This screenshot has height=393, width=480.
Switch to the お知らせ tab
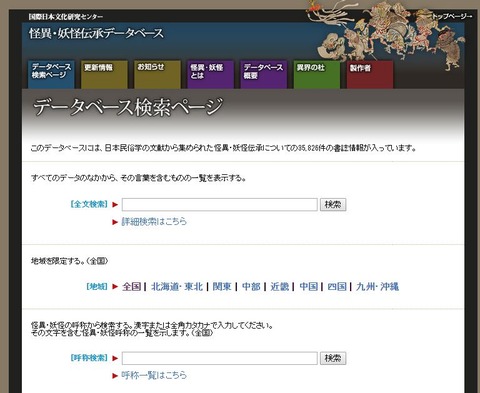[157, 74]
